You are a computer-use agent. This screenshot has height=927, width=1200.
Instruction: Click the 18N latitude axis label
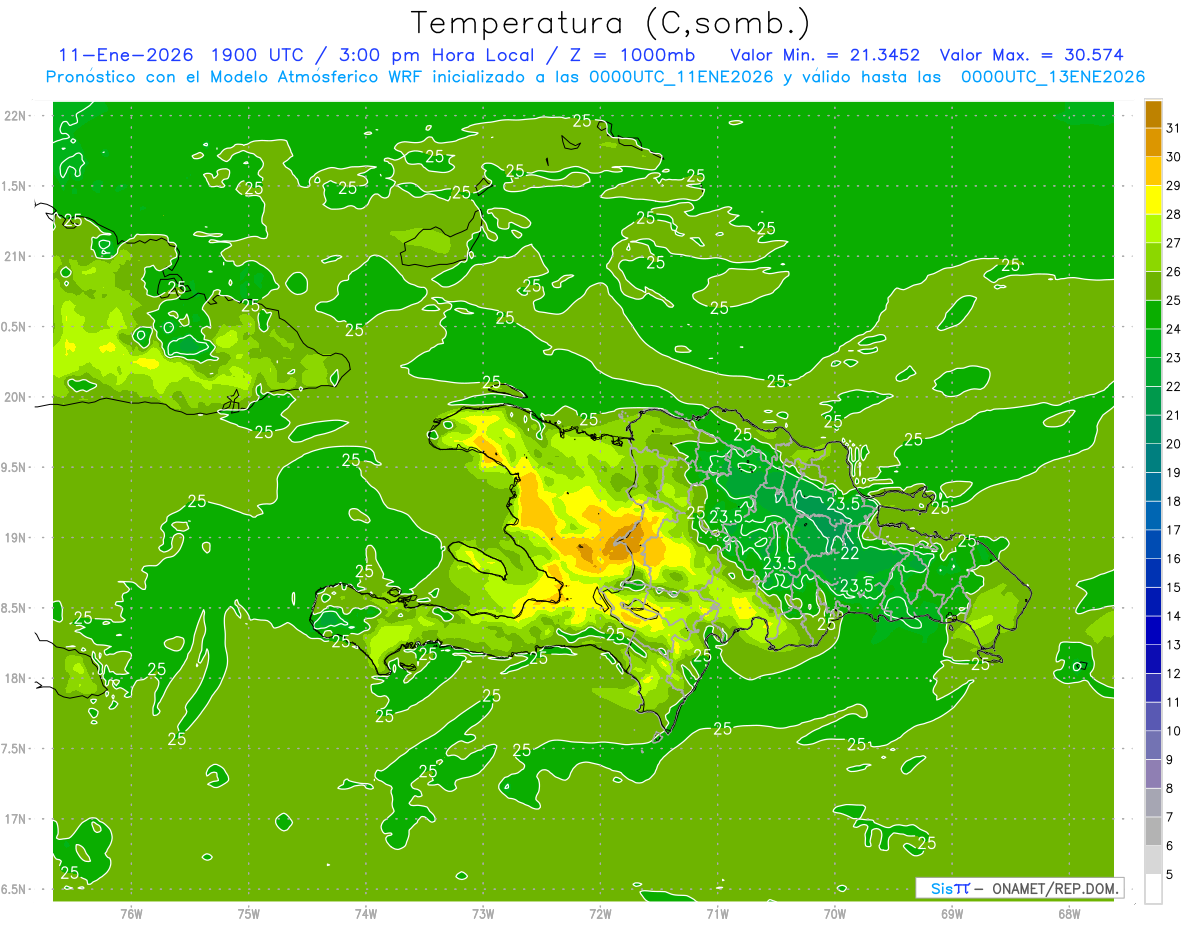[14, 679]
